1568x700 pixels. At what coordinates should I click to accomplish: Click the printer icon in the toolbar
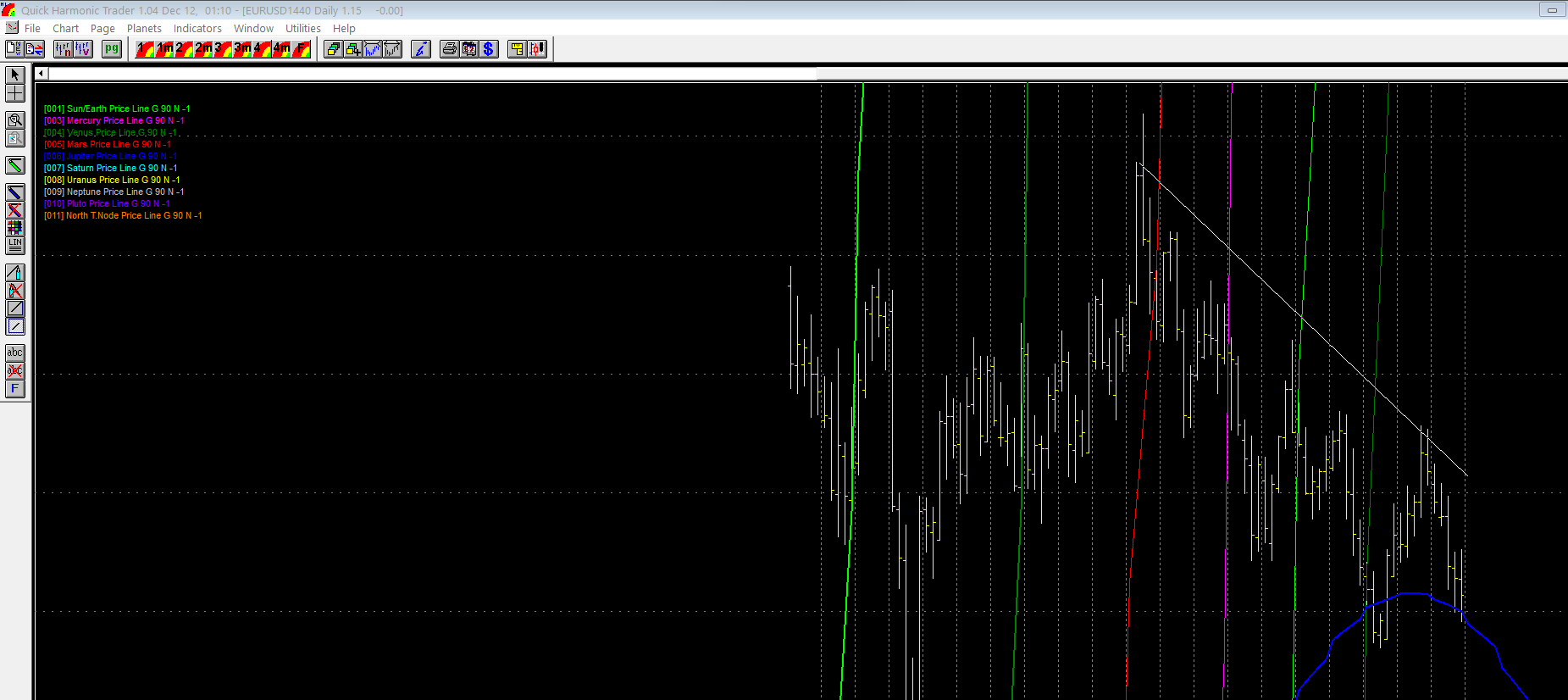tap(449, 49)
